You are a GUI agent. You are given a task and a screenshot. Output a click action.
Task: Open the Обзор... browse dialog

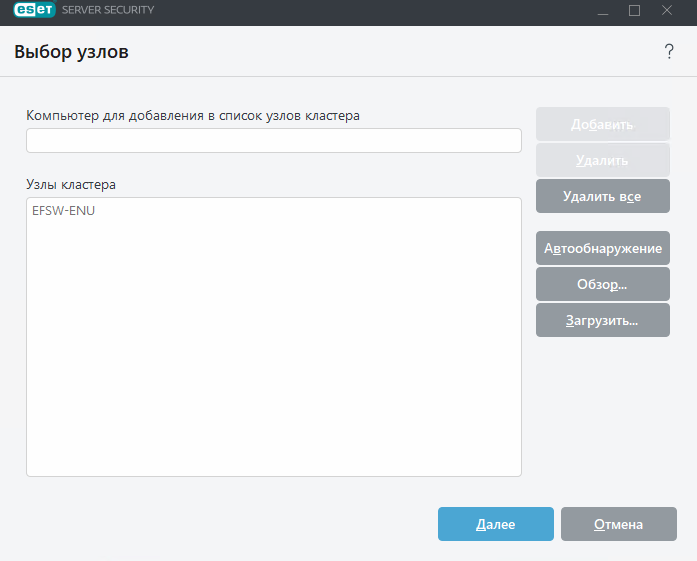pos(602,284)
